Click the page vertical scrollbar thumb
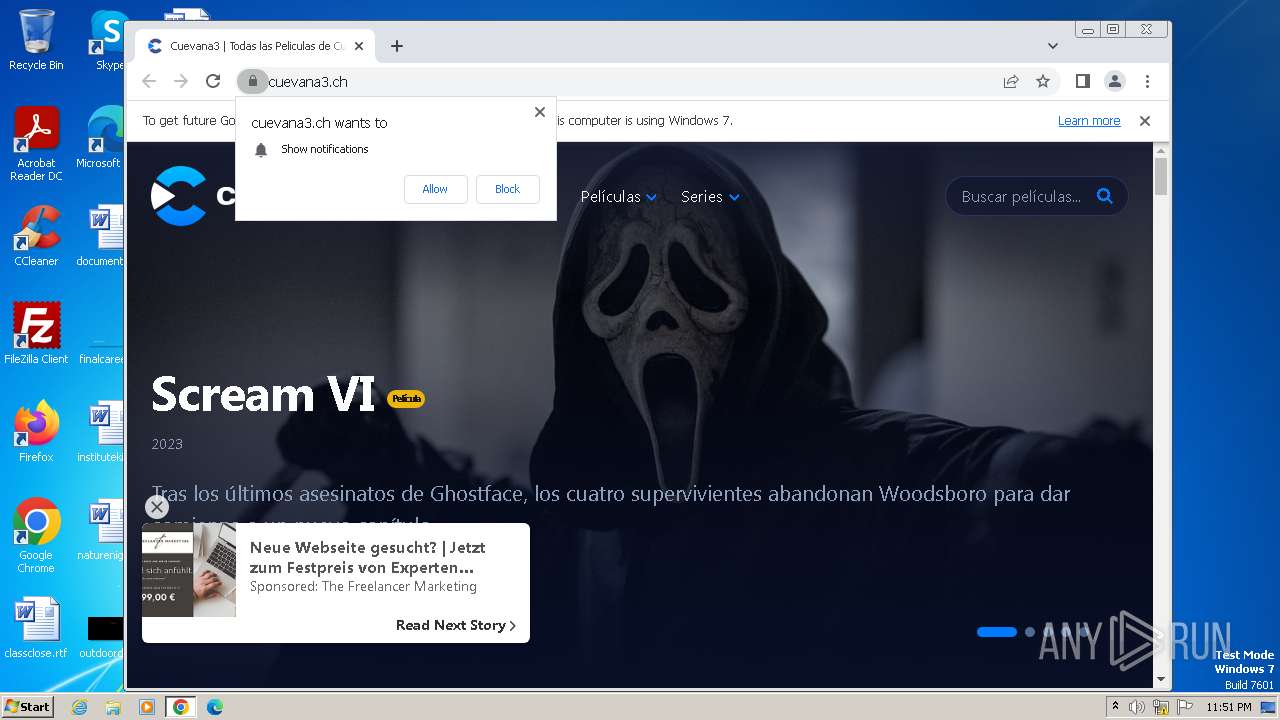 click(1161, 176)
